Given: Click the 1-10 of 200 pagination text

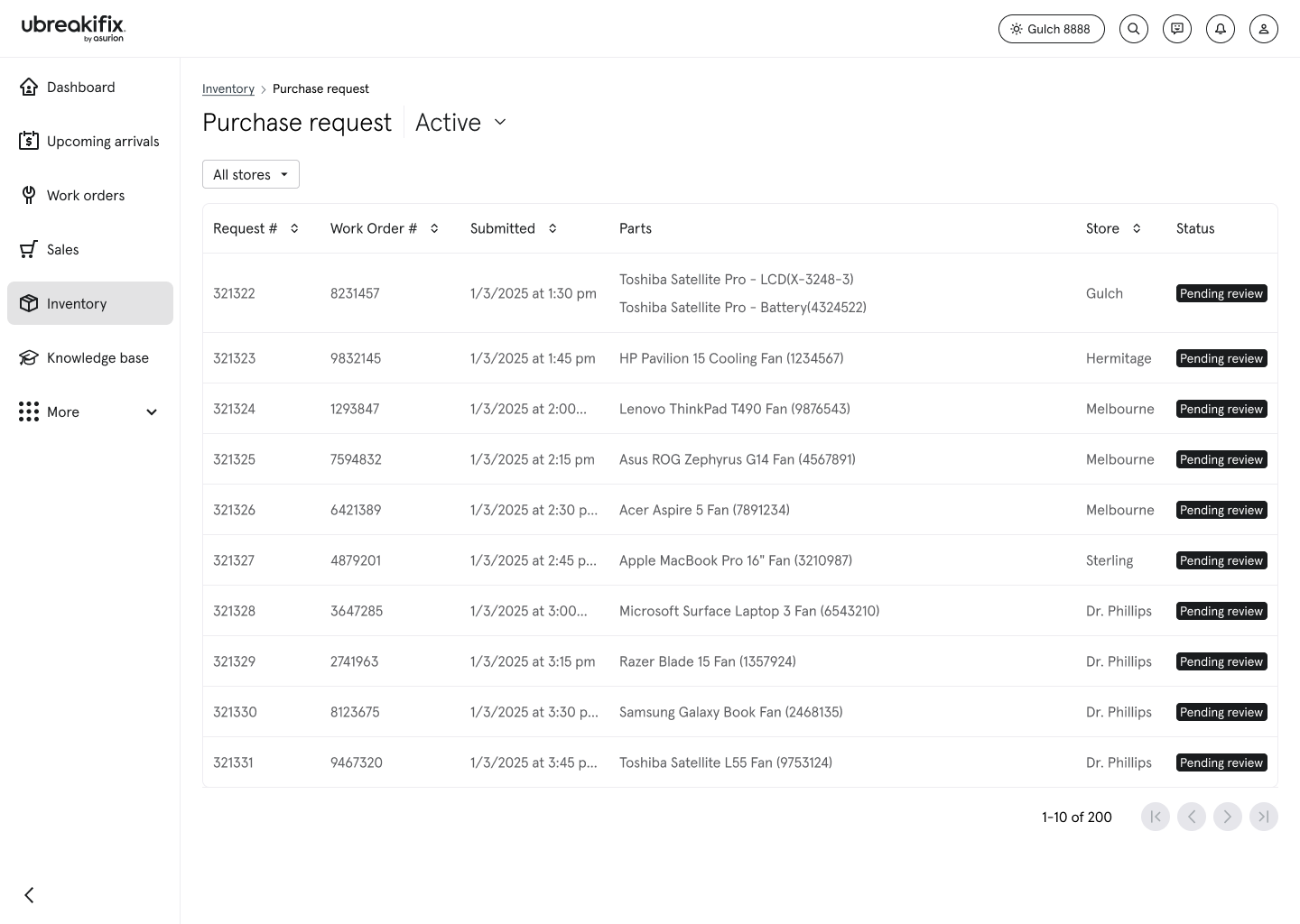Looking at the screenshot, I should [1077, 817].
